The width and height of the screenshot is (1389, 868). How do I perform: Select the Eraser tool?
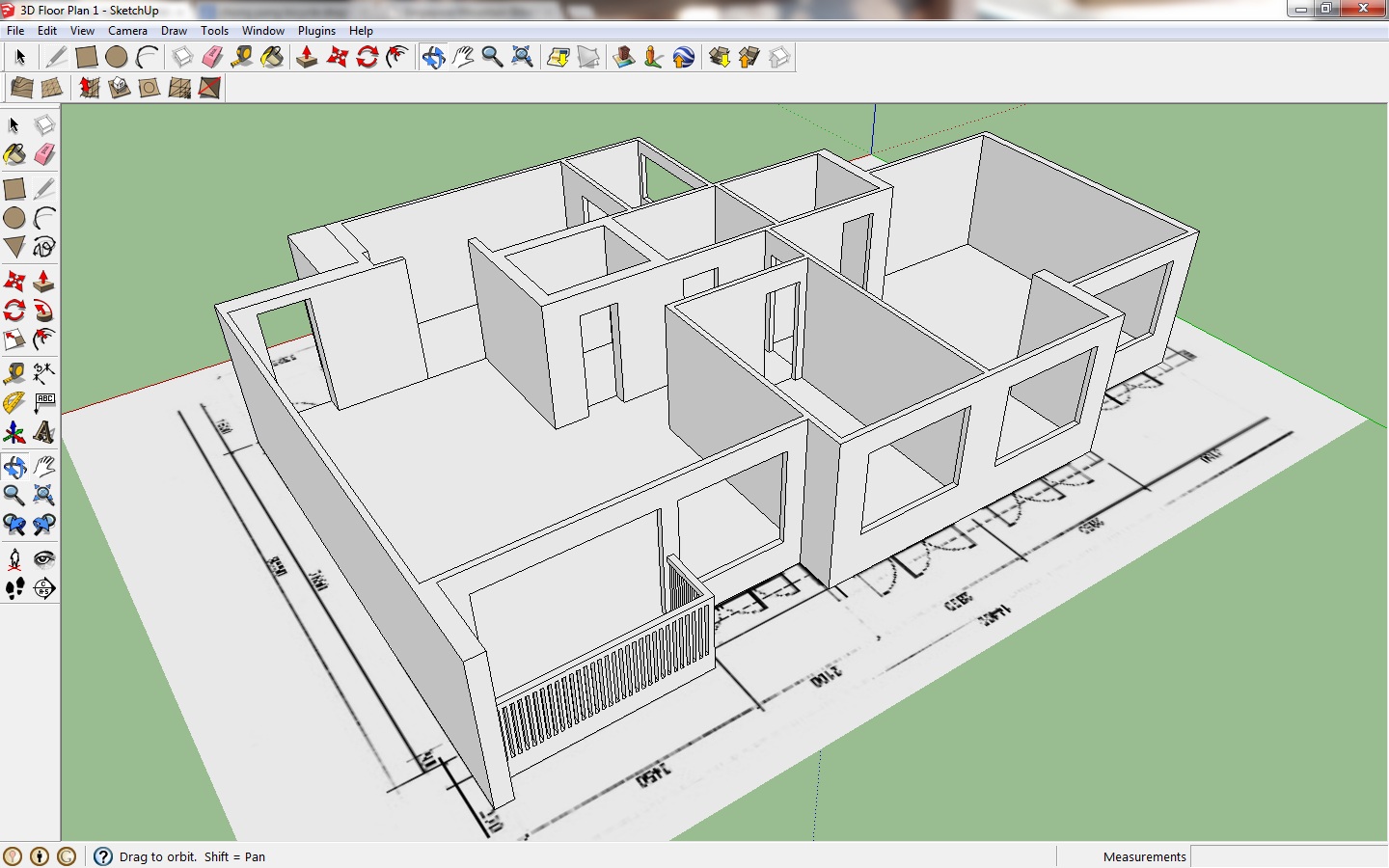coord(43,153)
